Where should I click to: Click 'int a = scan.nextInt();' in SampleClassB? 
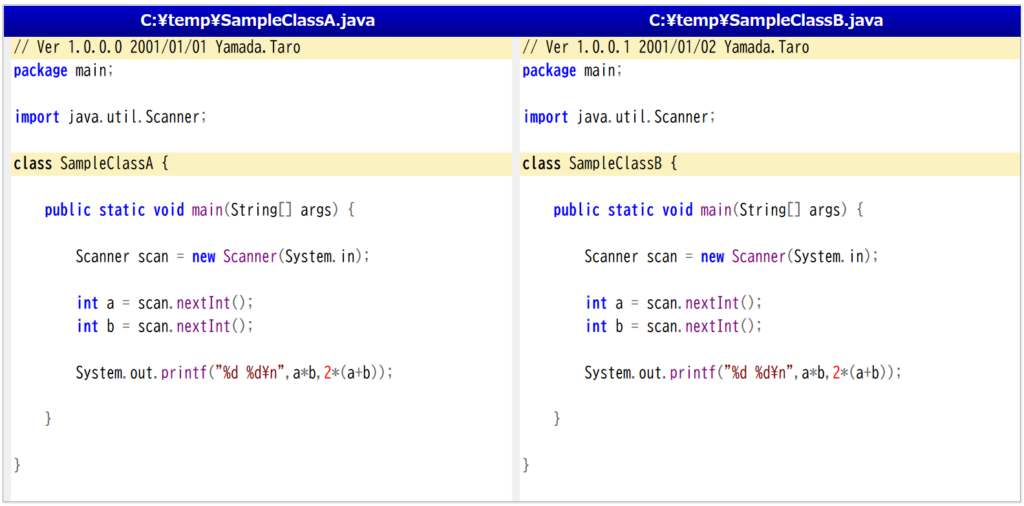[674, 304]
